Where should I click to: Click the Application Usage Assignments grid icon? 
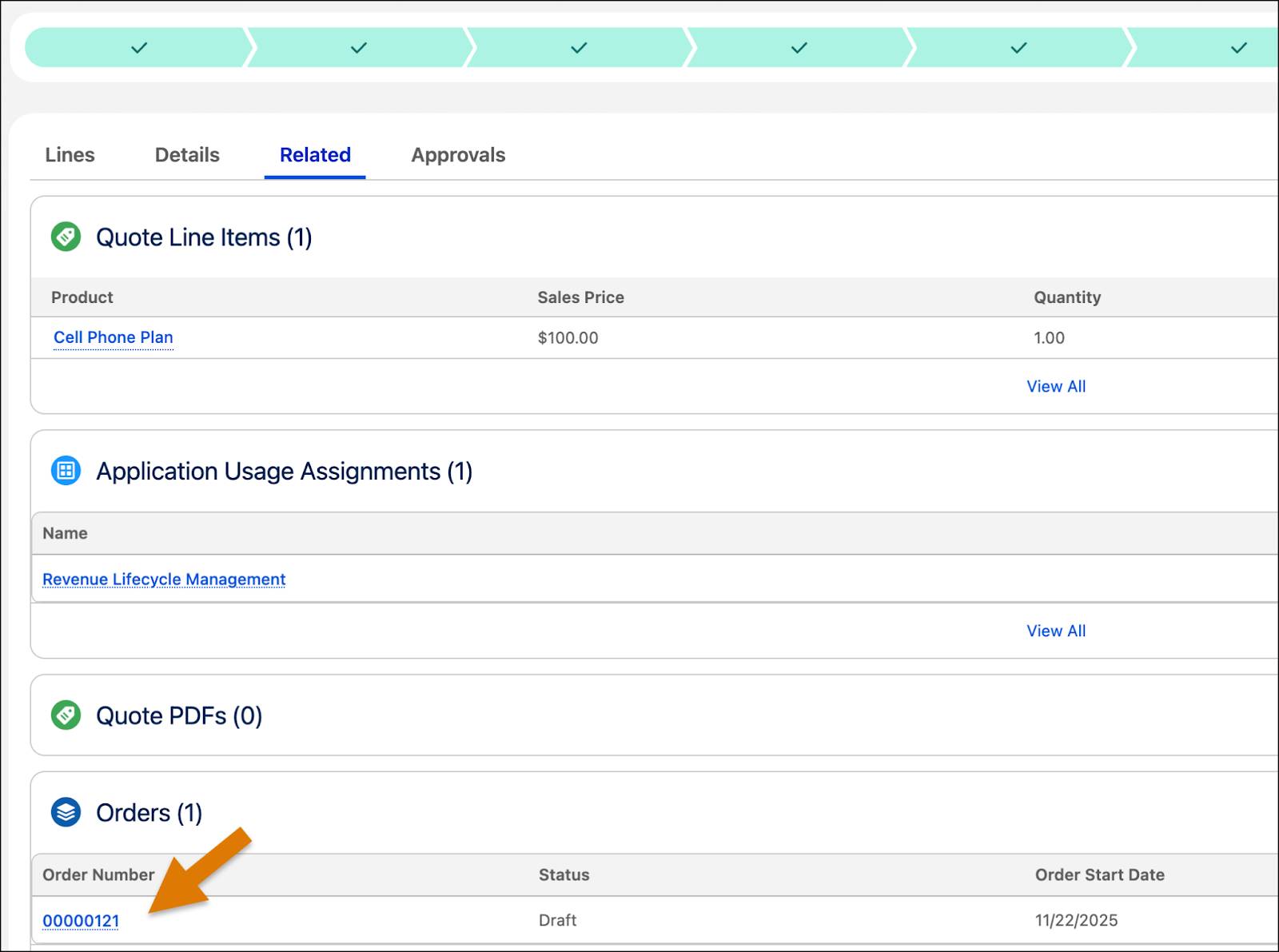pyautogui.click(x=66, y=471)
